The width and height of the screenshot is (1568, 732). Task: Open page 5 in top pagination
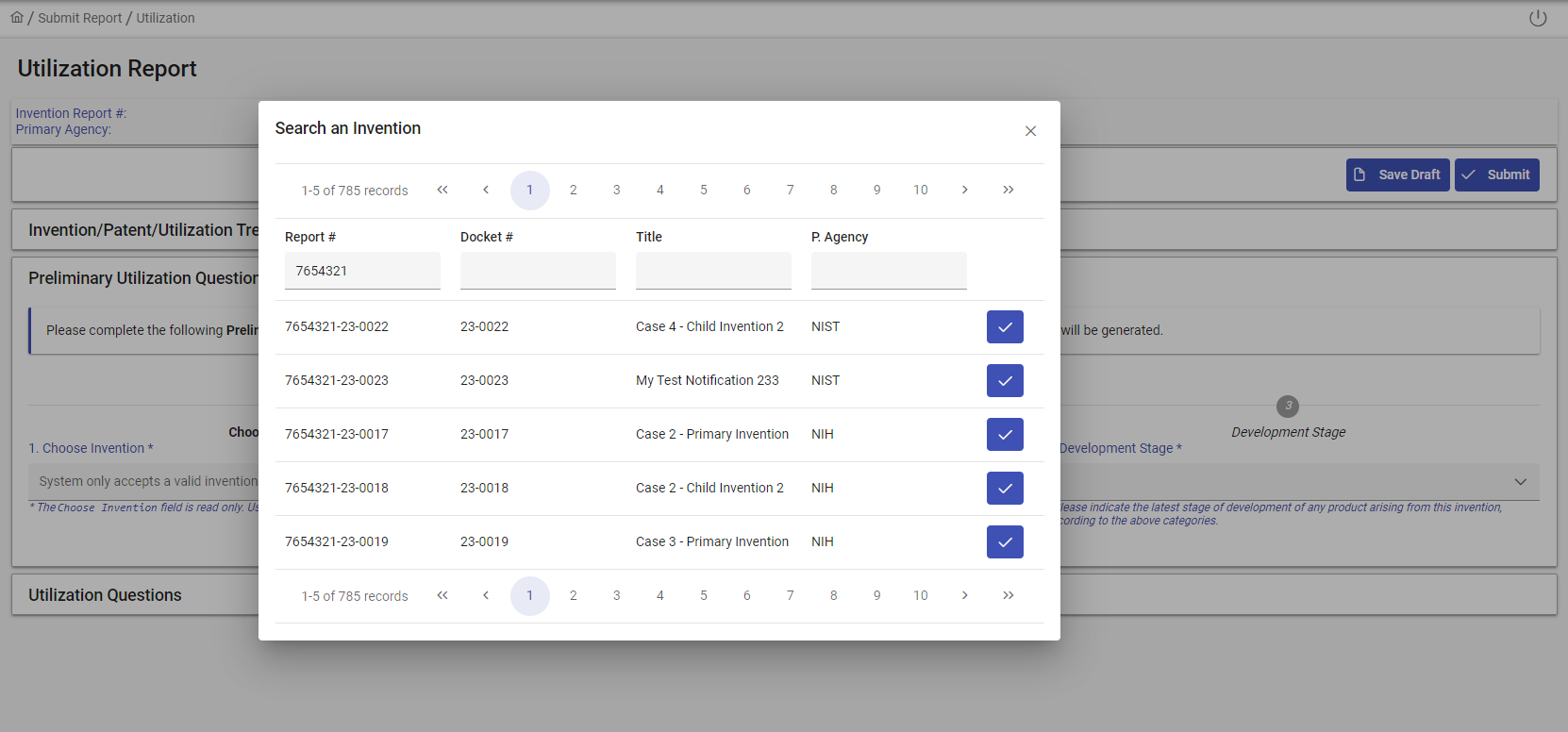704,190
